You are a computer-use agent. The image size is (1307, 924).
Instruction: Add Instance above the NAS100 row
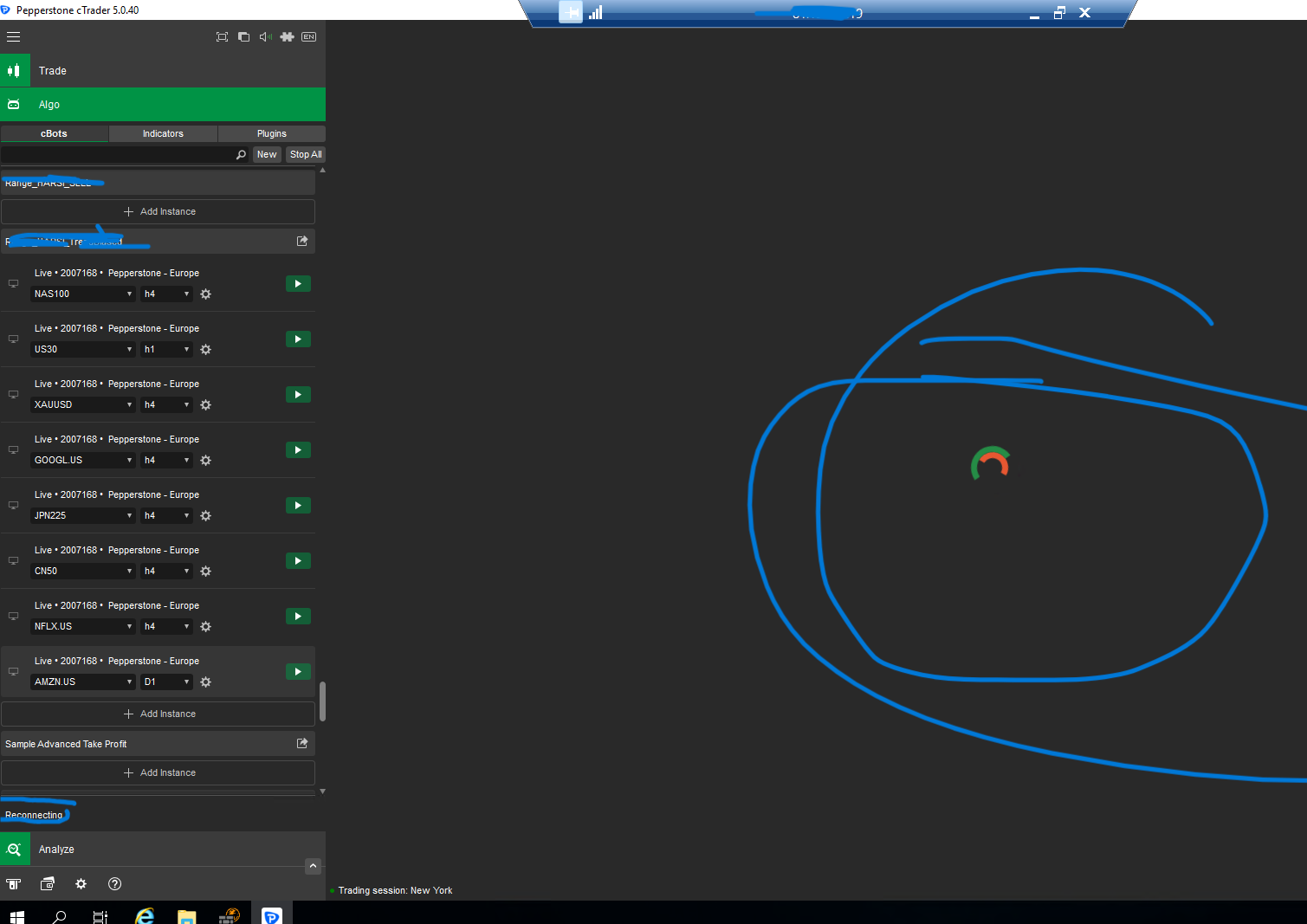pos(159,211)
